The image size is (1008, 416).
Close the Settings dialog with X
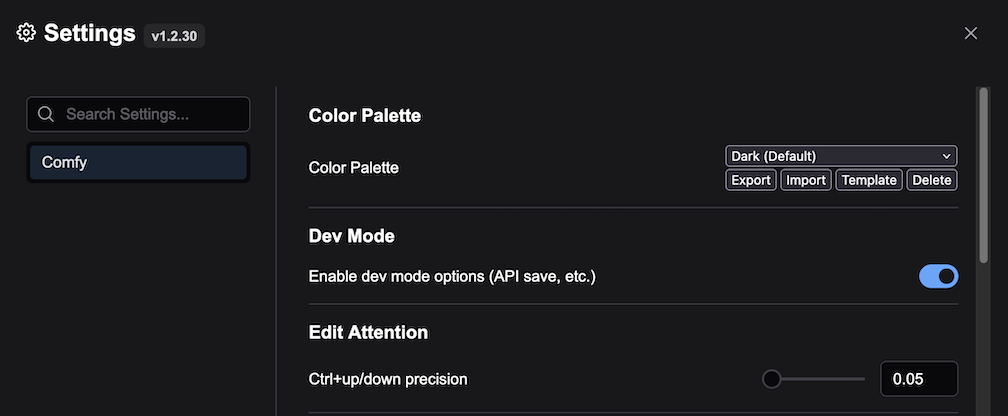point(970,33)
